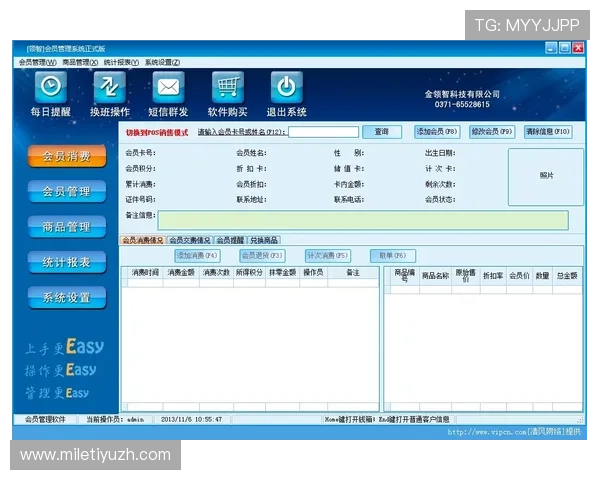600x480 pixels.
Task: Click the 消费金额 column header
Action: (x=181, y=273)
